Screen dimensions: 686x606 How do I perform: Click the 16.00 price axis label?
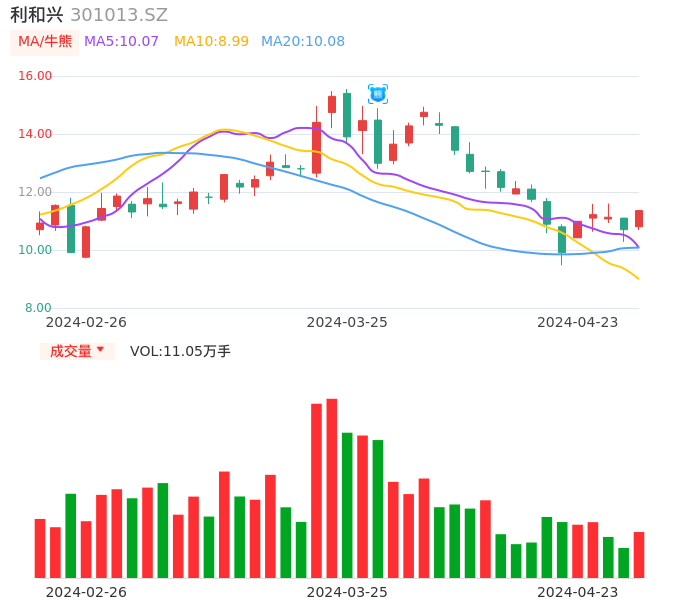pyautogui.click(x=35, y=76)
